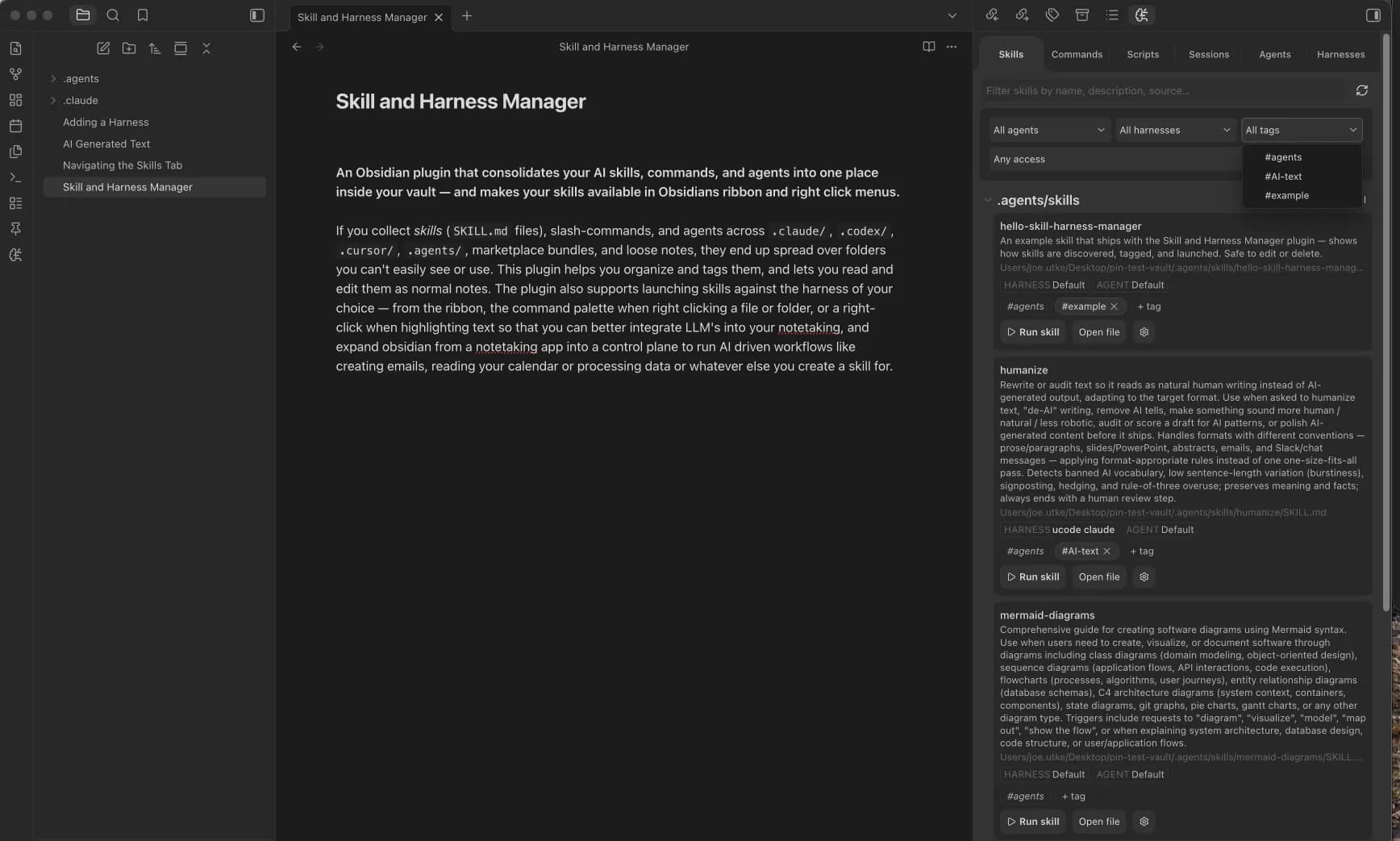Click the pin icon in the ribbon
The height and width of the screenshot is (841, 1400).
click(x=15, y=229)
